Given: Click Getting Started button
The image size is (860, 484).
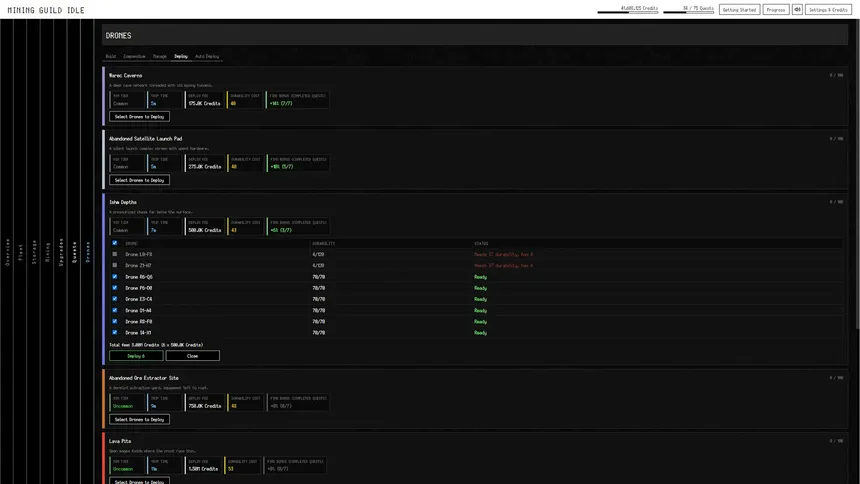Looking at the screenshot, I should (739, 10).
